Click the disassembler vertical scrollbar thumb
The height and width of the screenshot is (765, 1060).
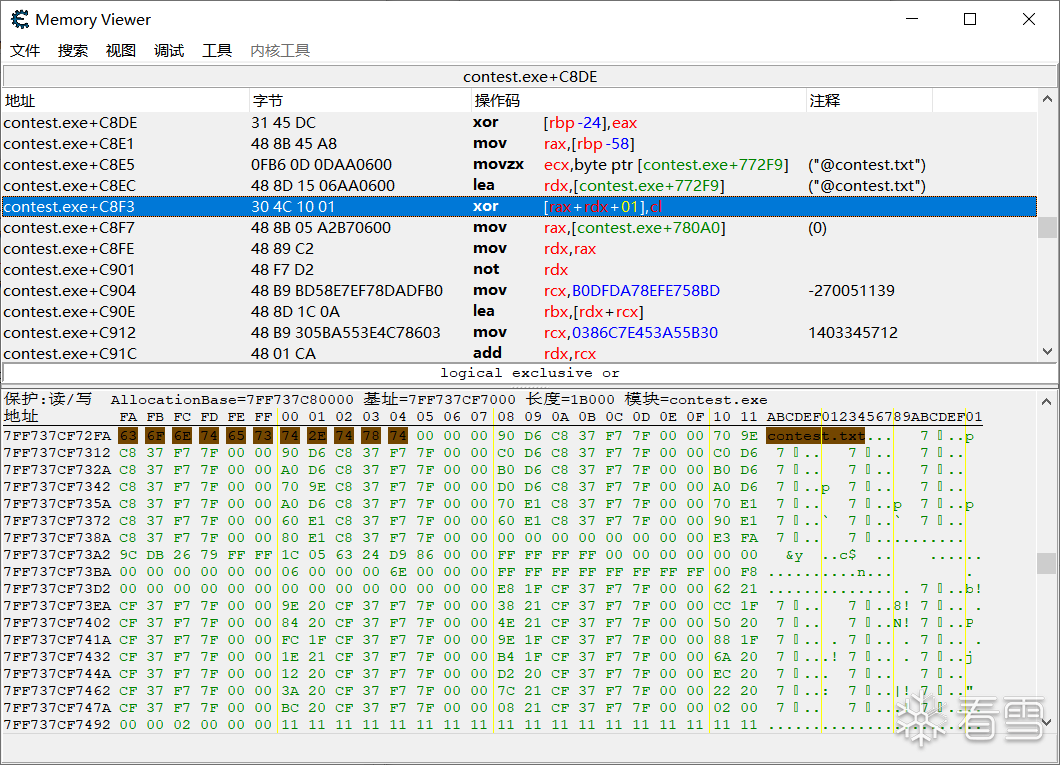[1047, 228]
